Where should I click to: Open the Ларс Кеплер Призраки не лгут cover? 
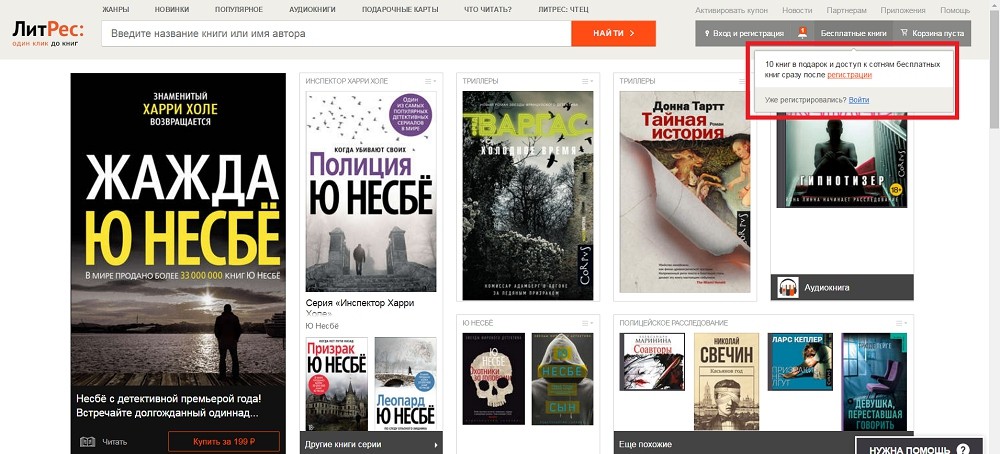click(800, 362)
